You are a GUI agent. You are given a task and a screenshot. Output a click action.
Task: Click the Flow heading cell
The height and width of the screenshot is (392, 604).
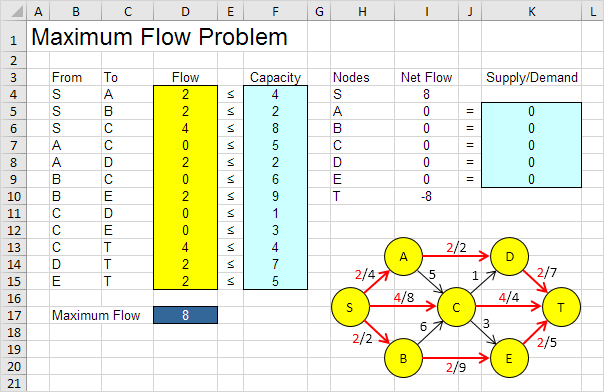tap(185, 77)
